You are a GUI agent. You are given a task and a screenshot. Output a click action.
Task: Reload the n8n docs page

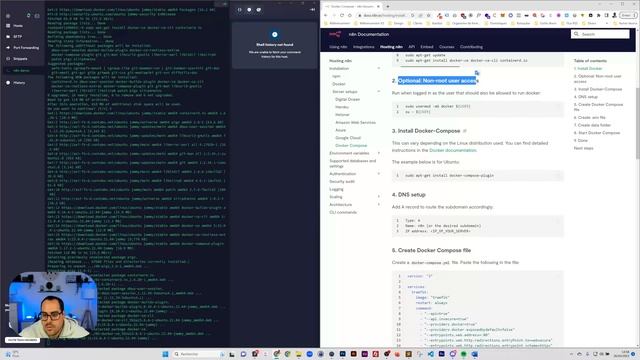coord(342,16)
